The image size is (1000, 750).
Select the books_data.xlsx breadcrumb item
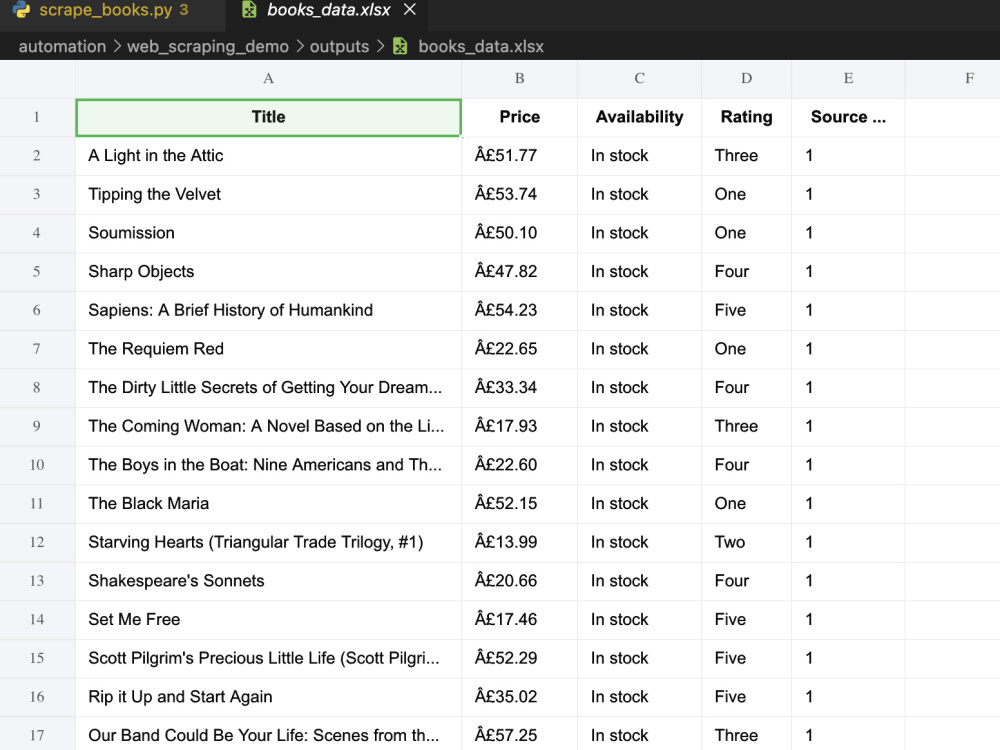tap(481, 47)
